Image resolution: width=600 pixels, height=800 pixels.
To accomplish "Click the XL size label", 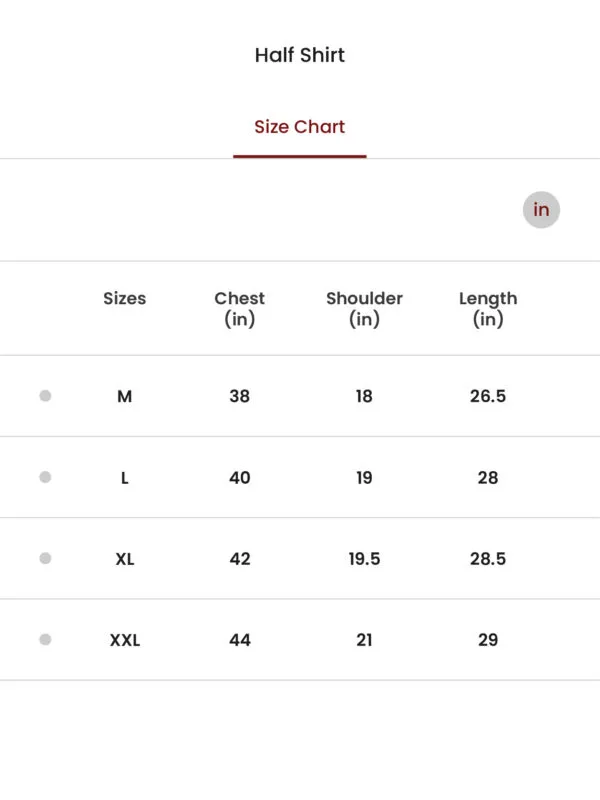I will click(x=125, y=559).
